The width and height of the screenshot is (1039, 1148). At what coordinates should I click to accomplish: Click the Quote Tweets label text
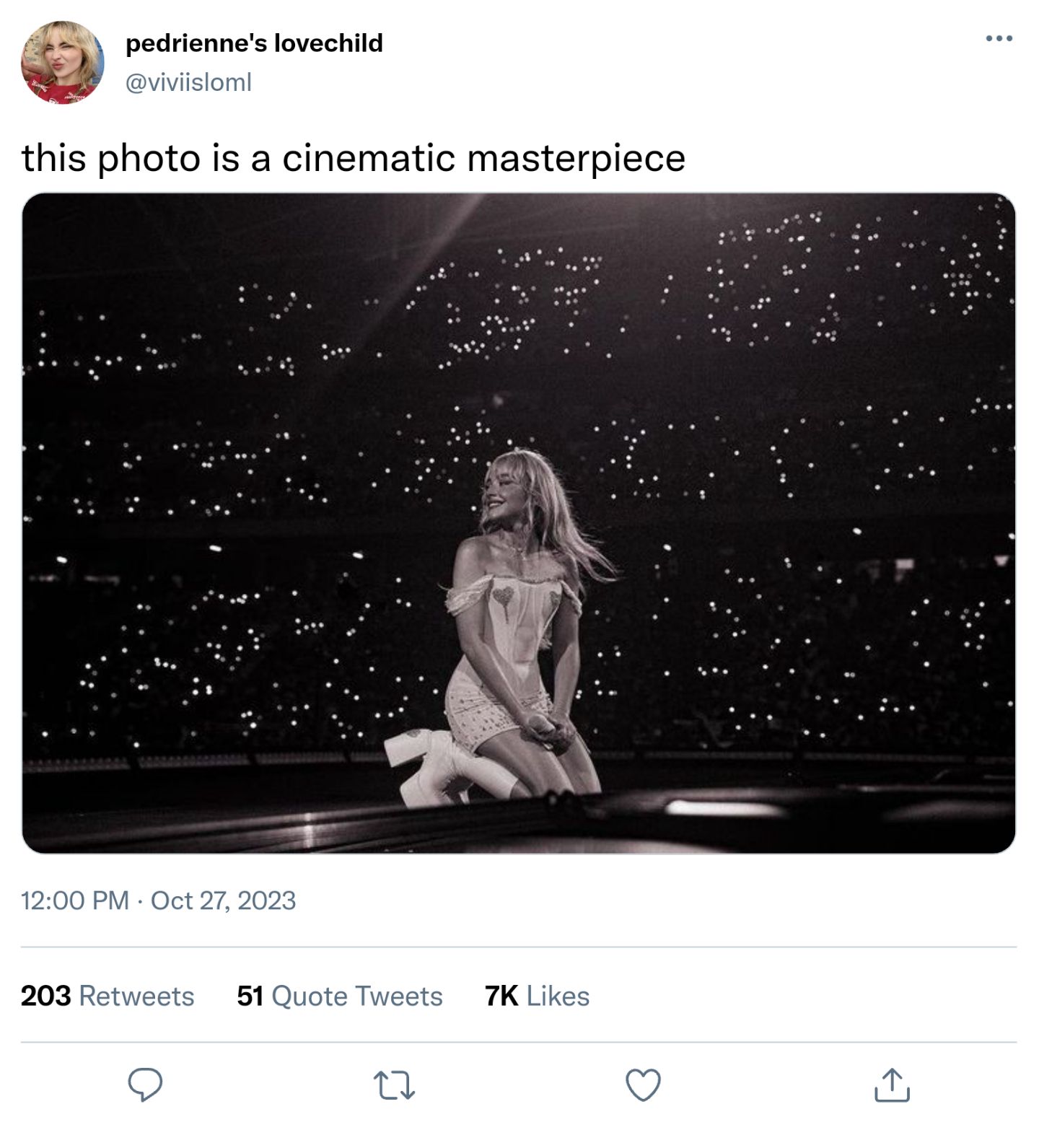point(357,996)
